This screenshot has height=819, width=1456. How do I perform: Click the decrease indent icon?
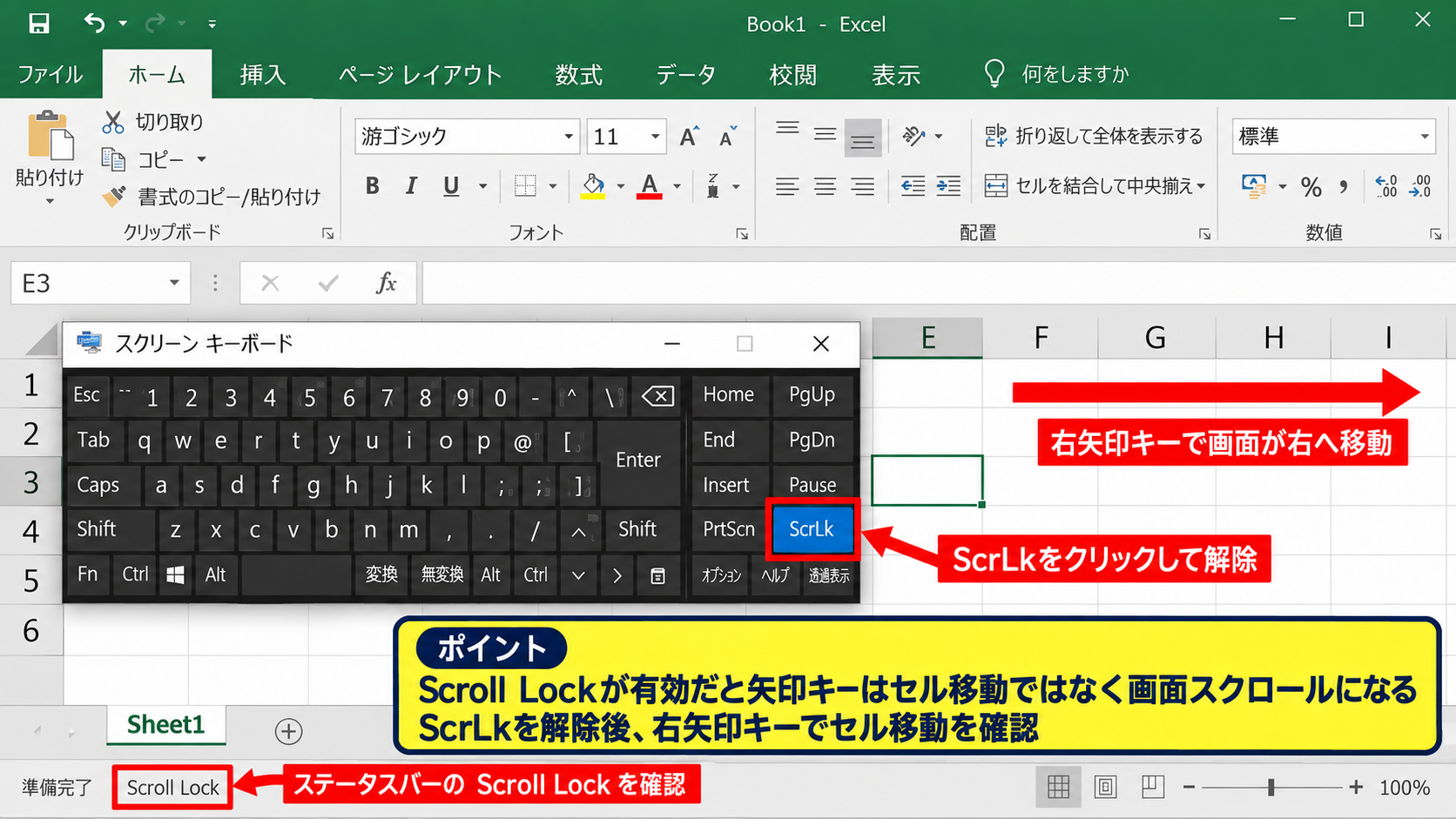pos(913,185)
